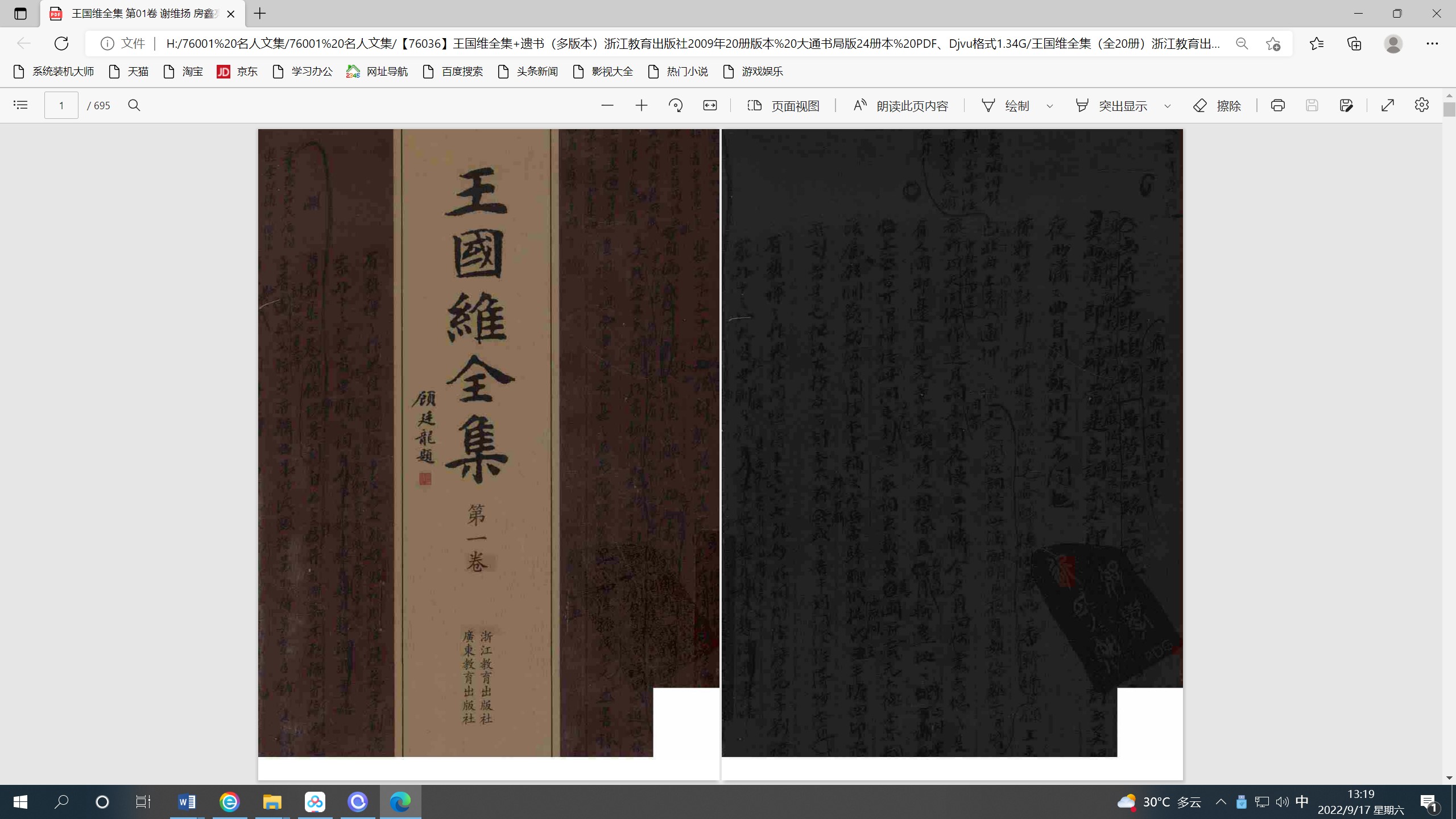1456x819 pixels.
Task: Expand the 绘制 draw options dropdown
Action: [x=1050, y=106]
